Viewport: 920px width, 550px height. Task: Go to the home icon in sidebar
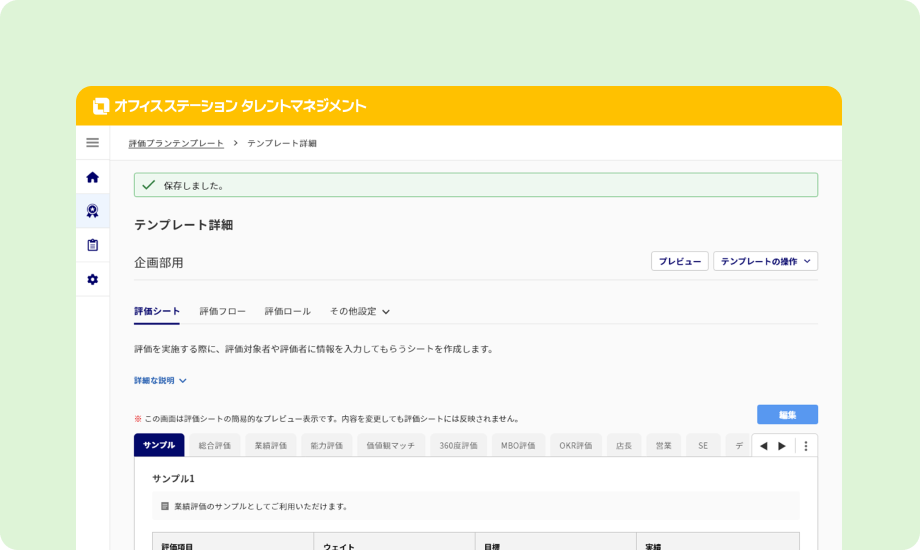(x=92, y=177)
